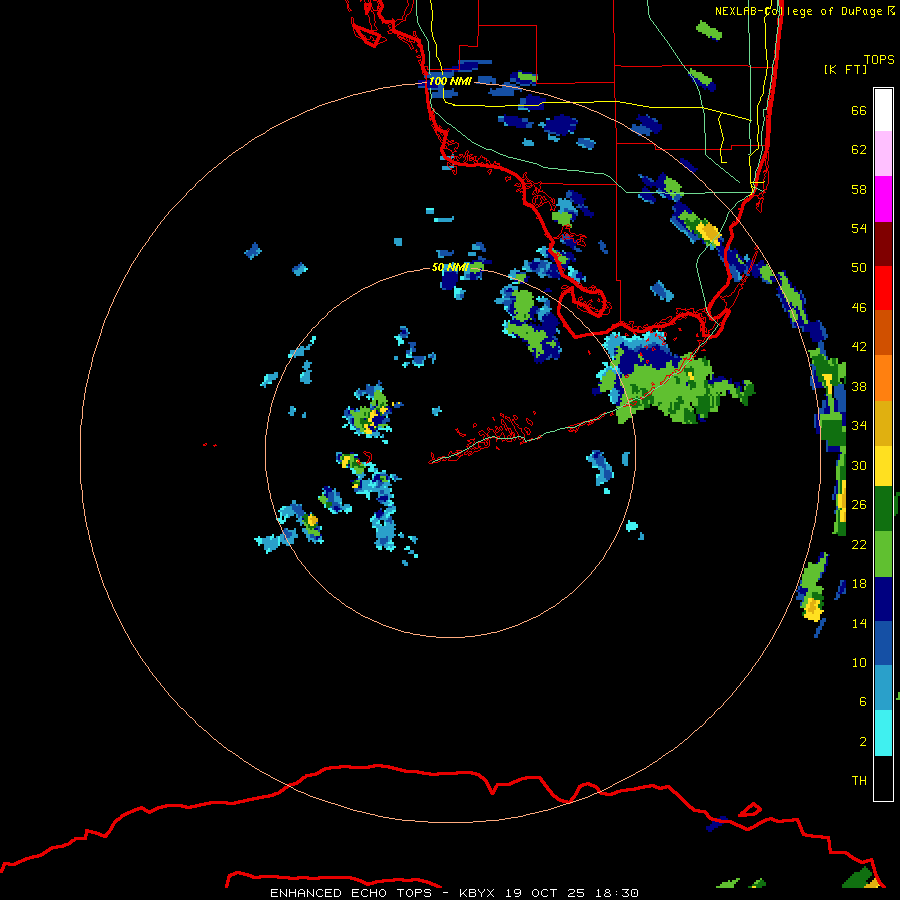The image size is (900, 900).
Task: Pick the magenta legend swatch
Action: pyautogui.click(x=883, y=199)
